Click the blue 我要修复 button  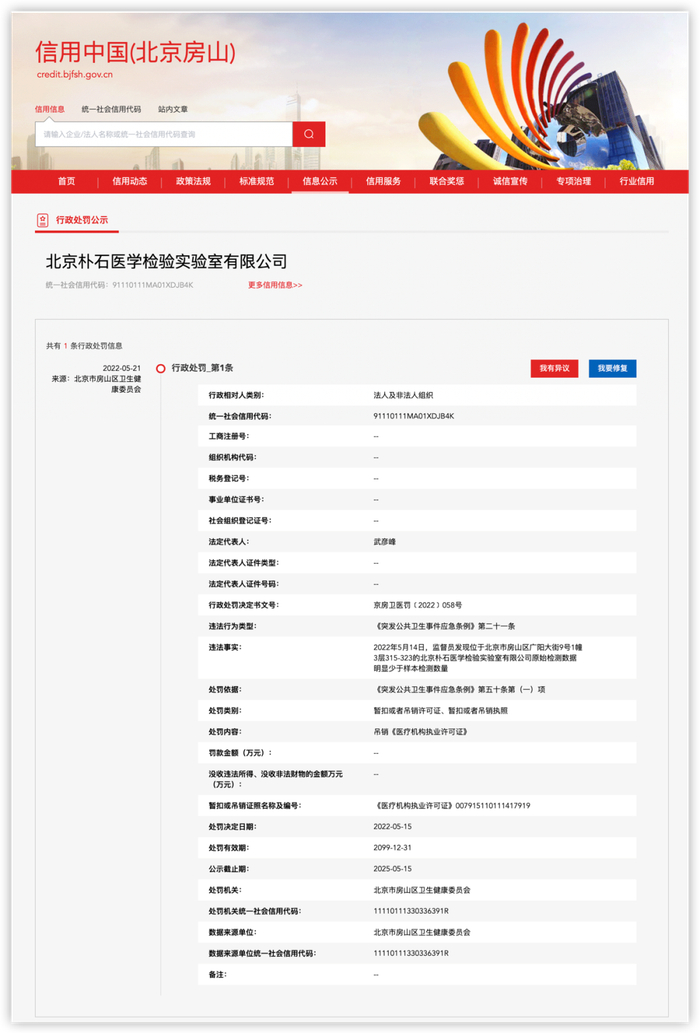tap(612, 368)
